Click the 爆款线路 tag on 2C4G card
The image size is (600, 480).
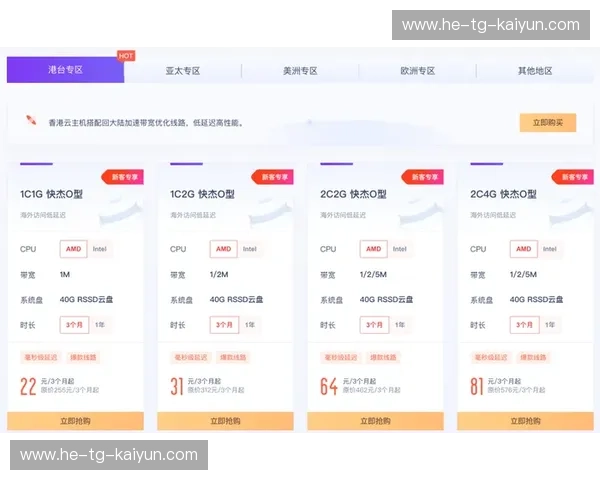coord(533,358)
